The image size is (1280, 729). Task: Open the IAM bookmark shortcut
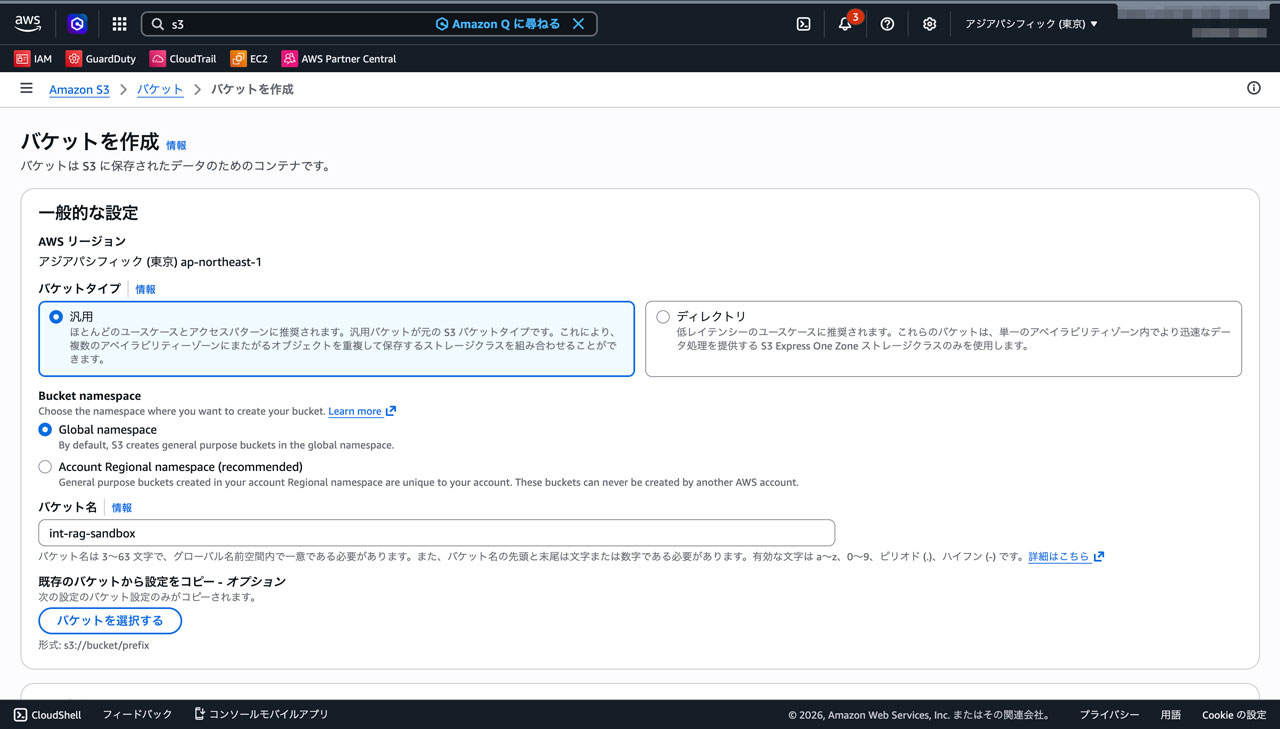(33, 59)
